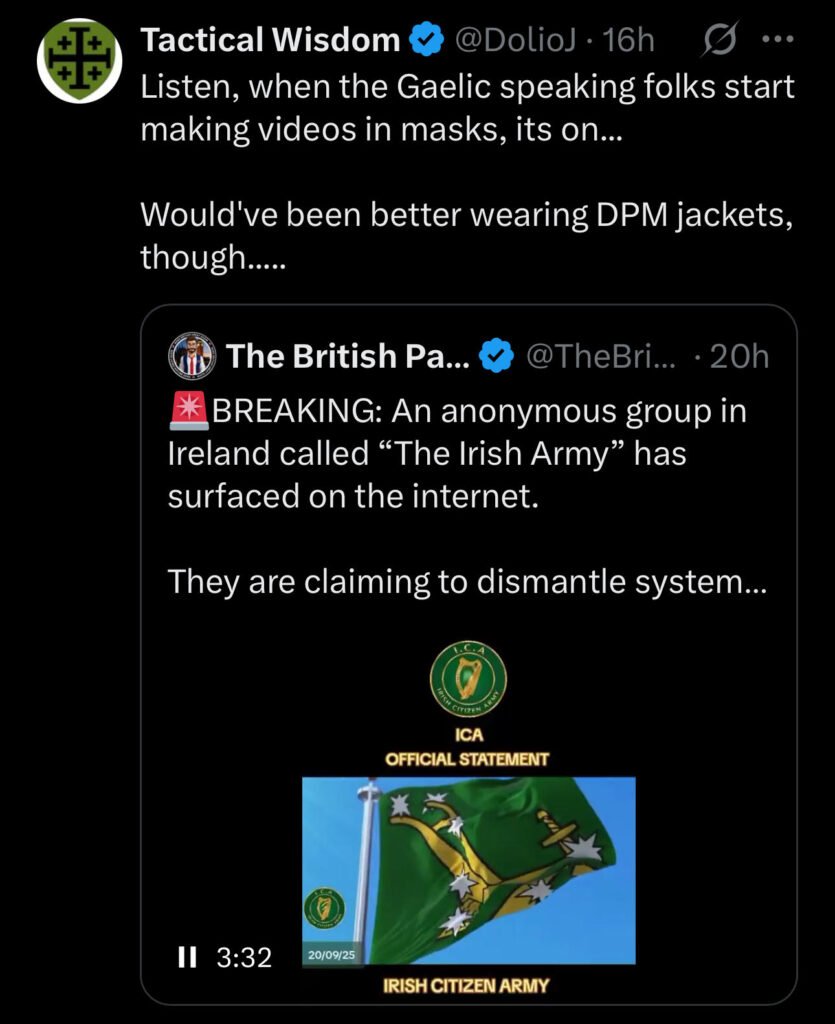Open the 20h quoted post timestamp
Screen dimensions: 835x1024
[x=738, y=356]
